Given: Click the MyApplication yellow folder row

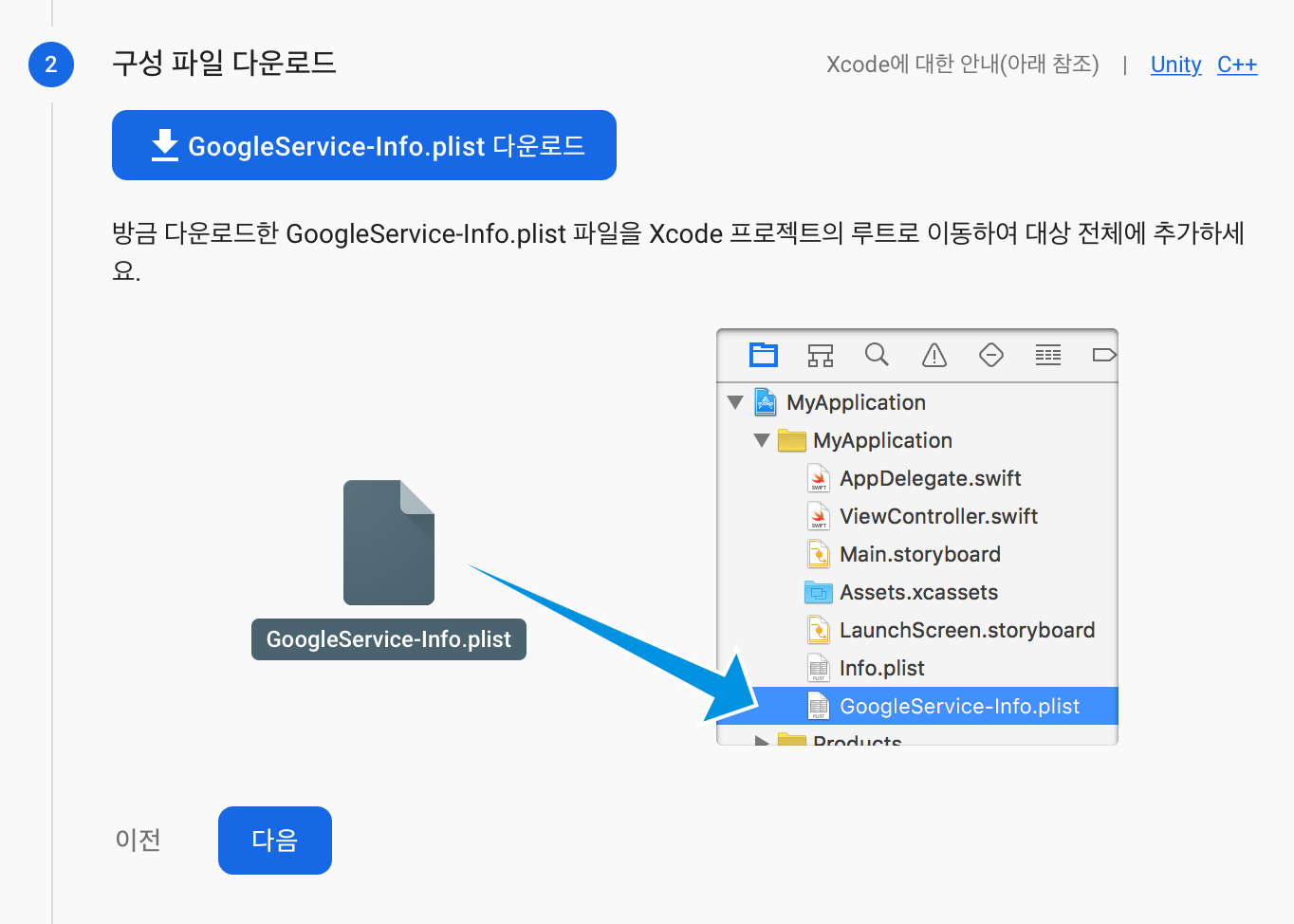Looking at the screenshot, I should [918, 440].
